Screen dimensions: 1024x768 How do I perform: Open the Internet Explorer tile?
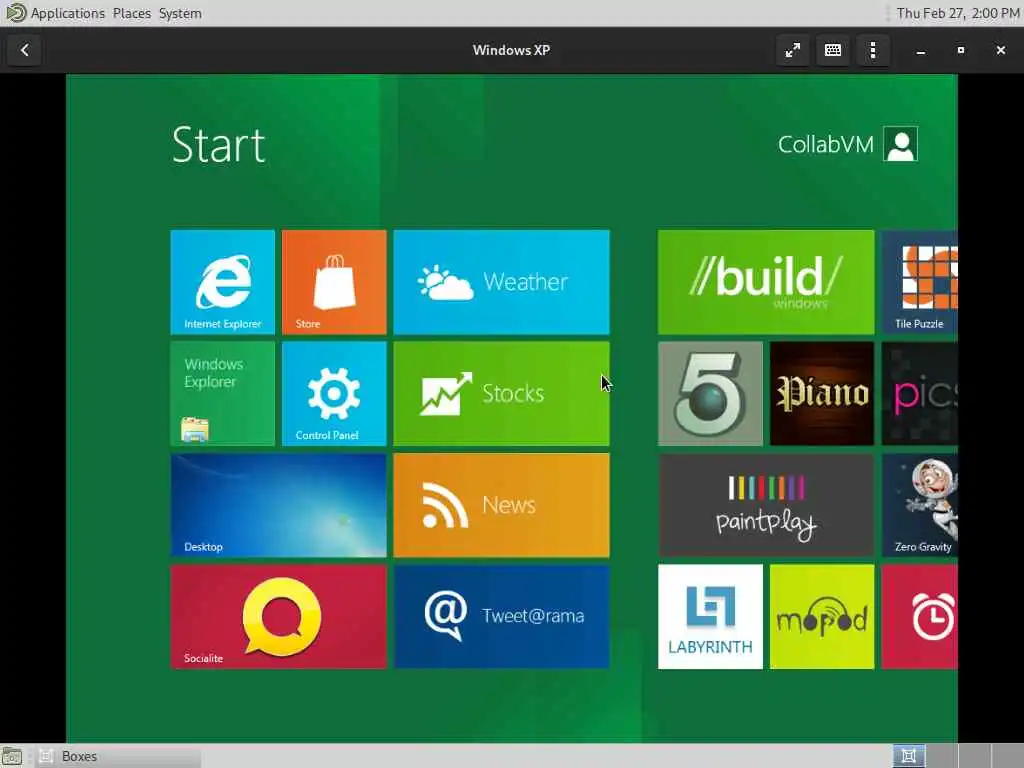[223, 282]
